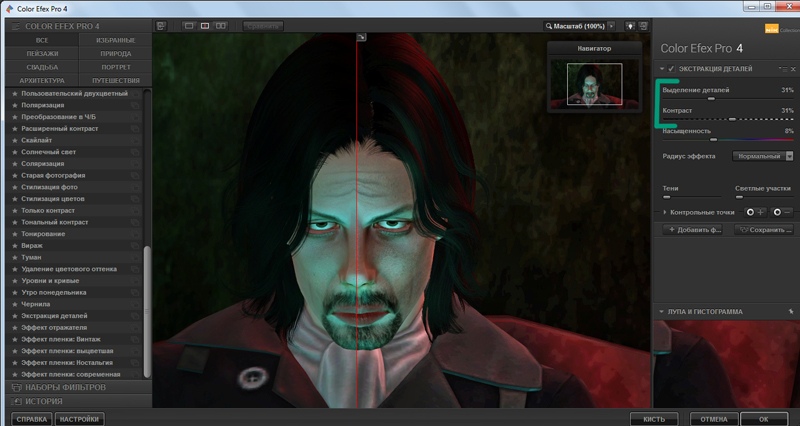Click the Кисть brush button
This screenshot has height=426, width=800.
click(654, 419)
